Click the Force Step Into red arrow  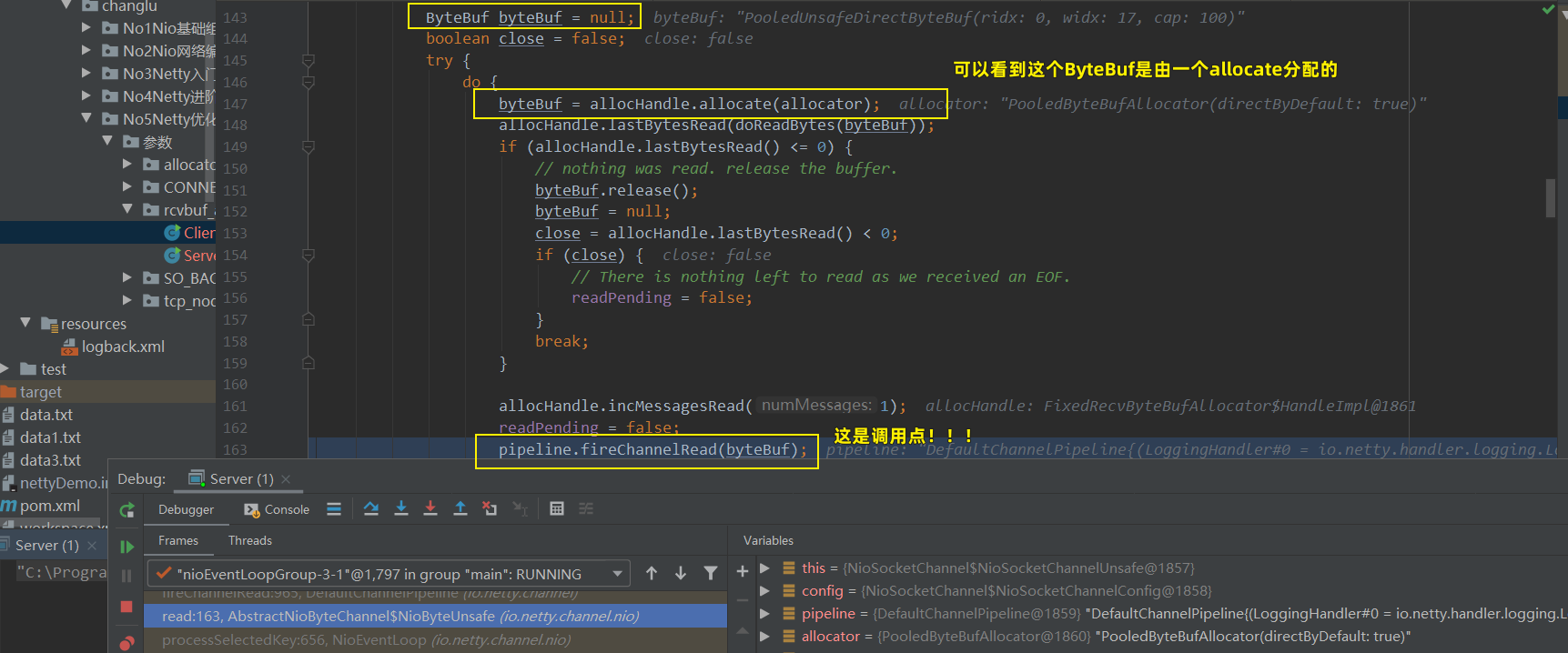[430, 509]
